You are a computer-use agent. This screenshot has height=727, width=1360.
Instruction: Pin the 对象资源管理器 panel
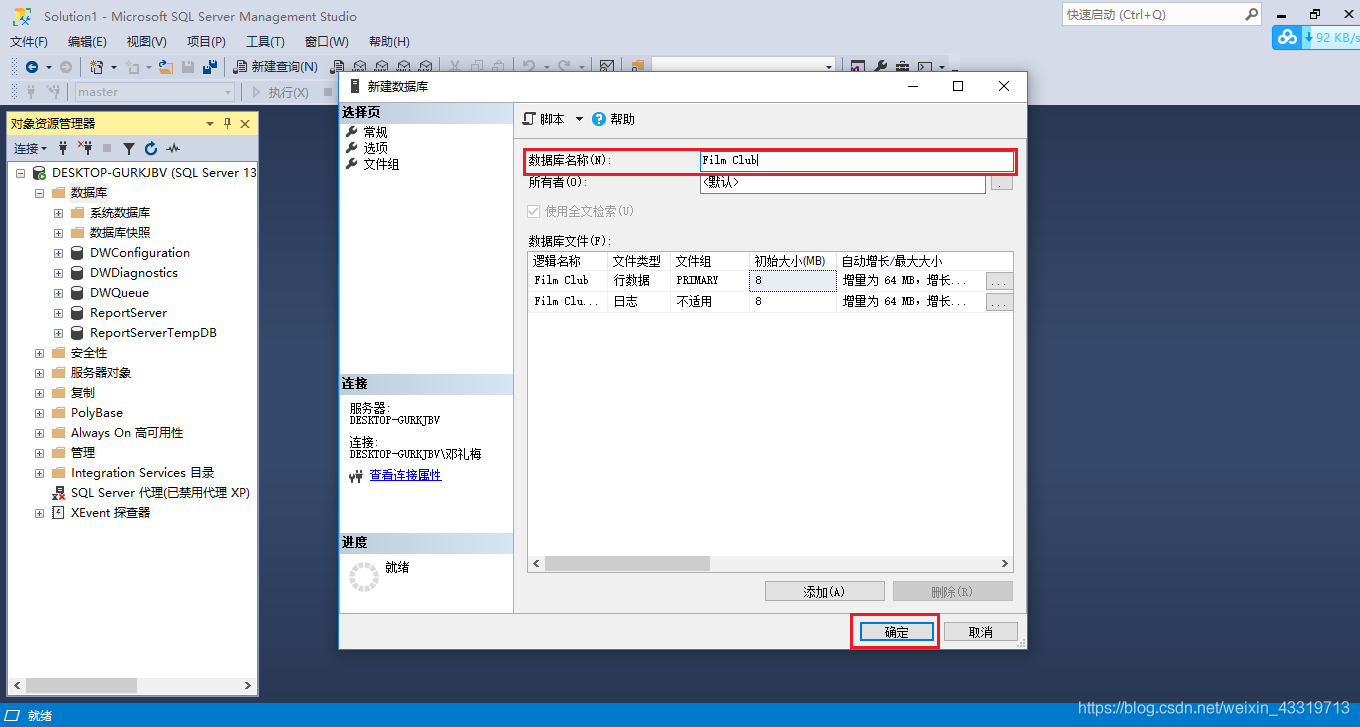227,123
